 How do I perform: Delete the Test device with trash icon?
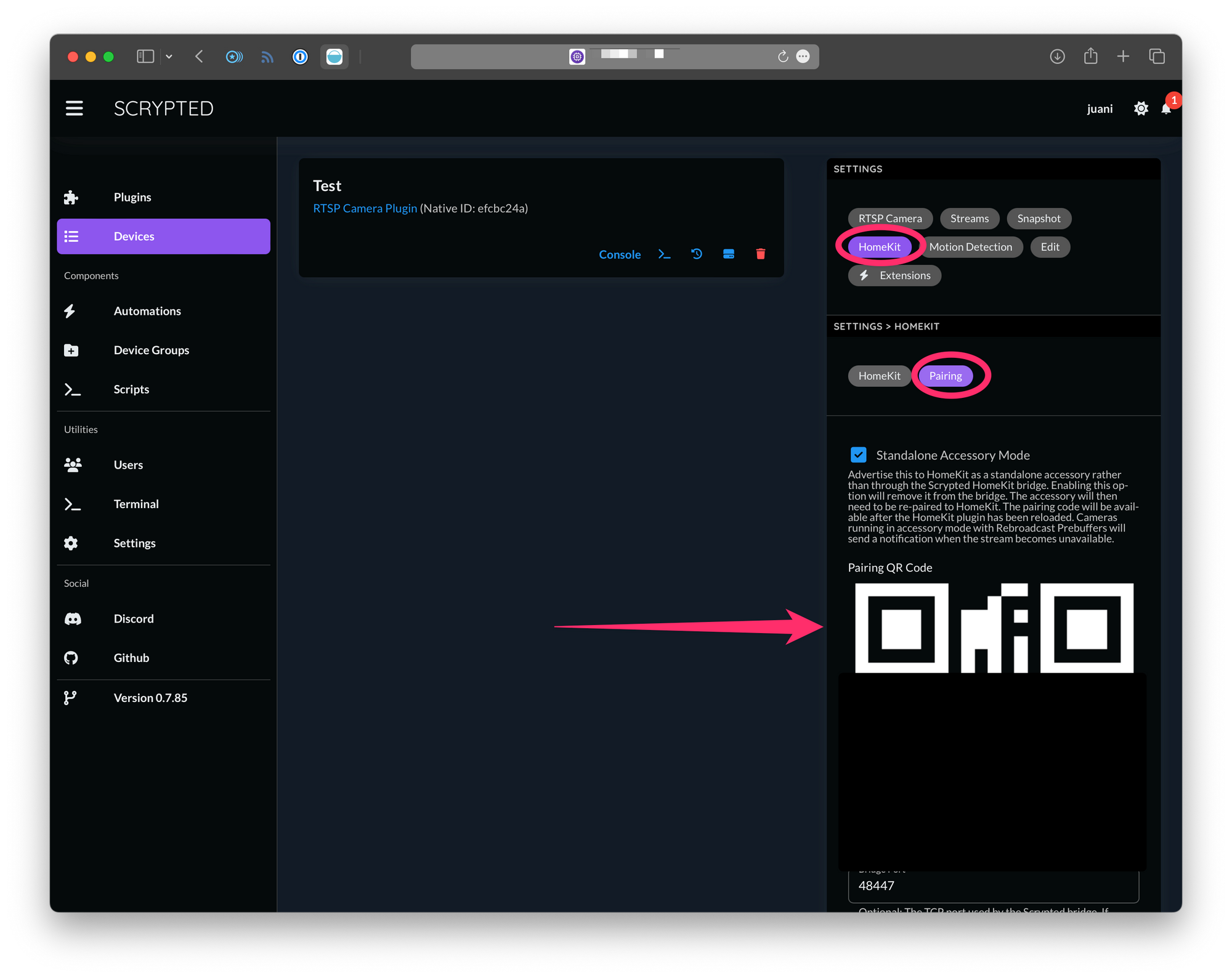pos(761,254)
